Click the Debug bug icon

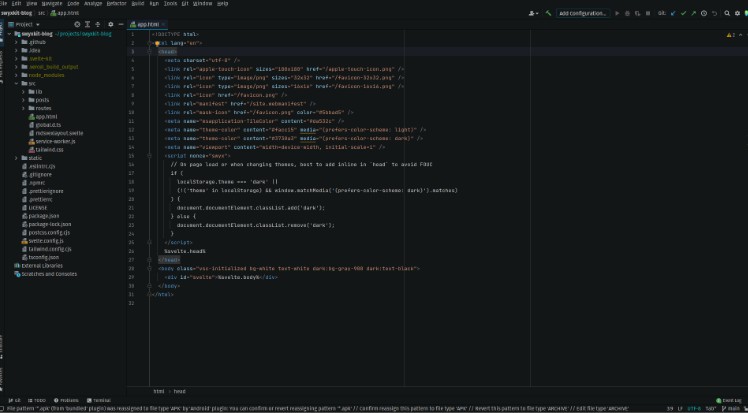627,13
